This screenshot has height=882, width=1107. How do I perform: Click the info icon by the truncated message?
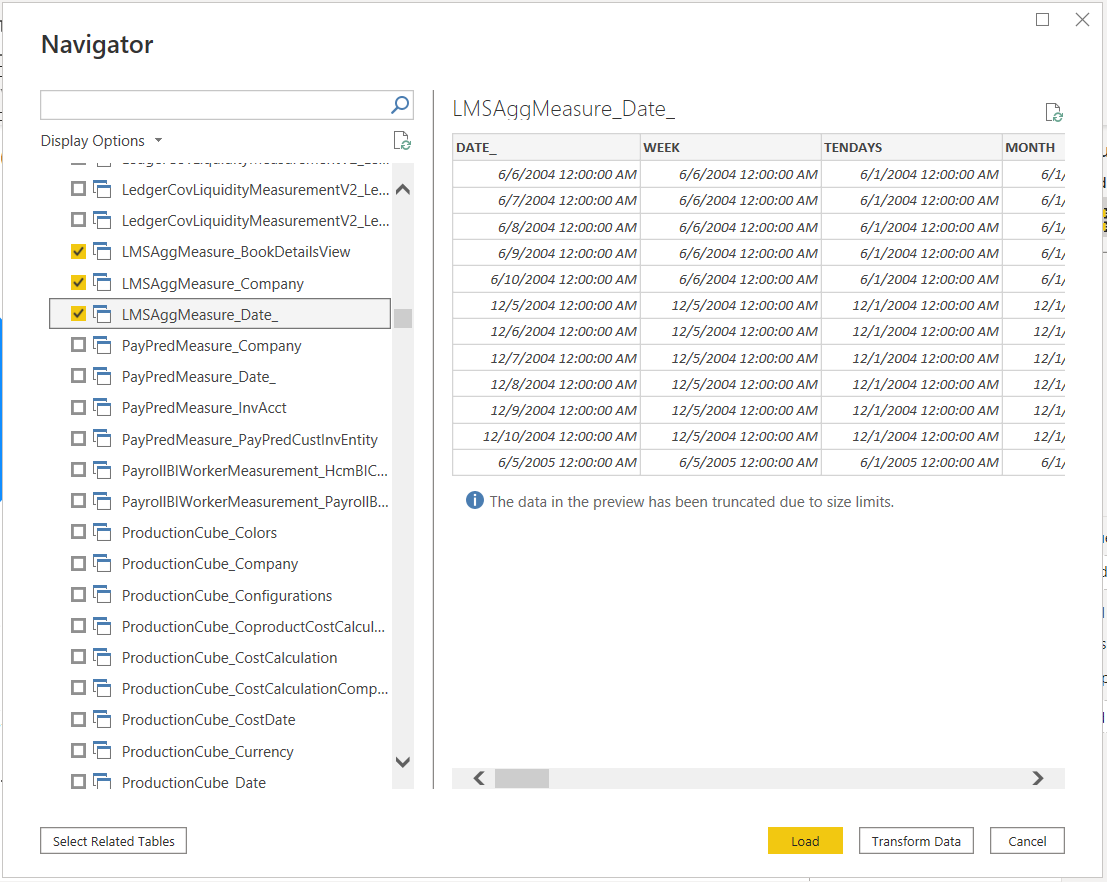coord(475,501)
